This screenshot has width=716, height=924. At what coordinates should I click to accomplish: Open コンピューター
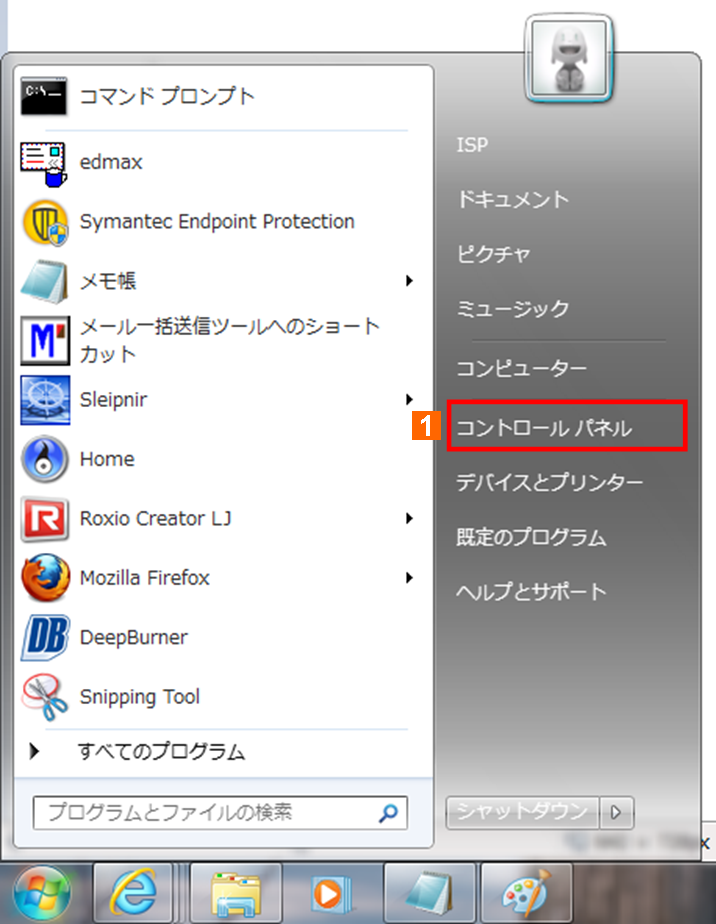click(522, 369)
